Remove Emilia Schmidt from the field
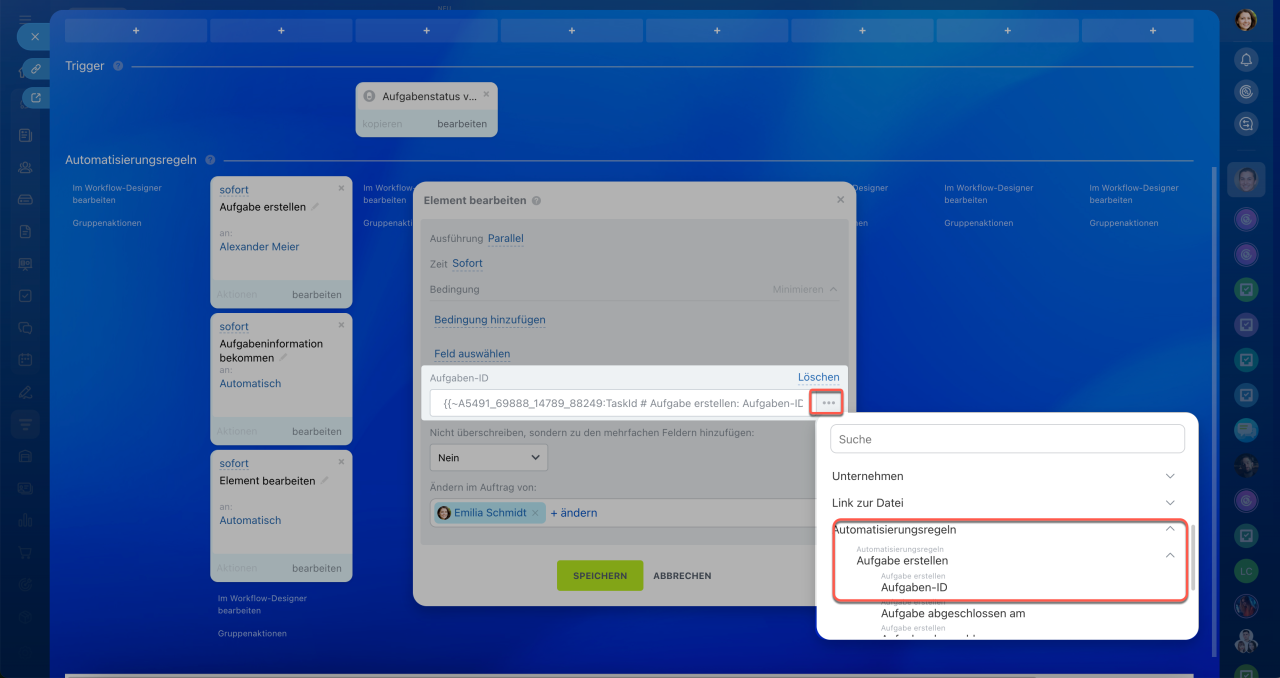This screenshot has width=1280, height=678. [x=535, y=513]
